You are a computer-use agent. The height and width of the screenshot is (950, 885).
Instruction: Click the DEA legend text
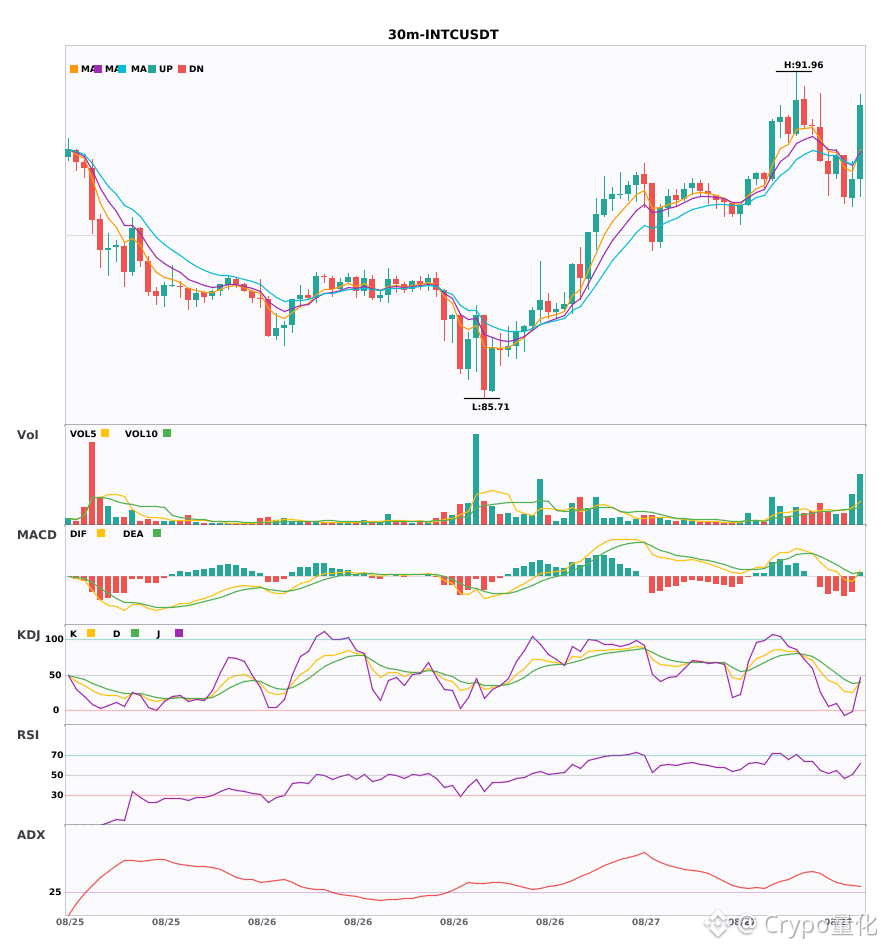[x=133, y=534]
